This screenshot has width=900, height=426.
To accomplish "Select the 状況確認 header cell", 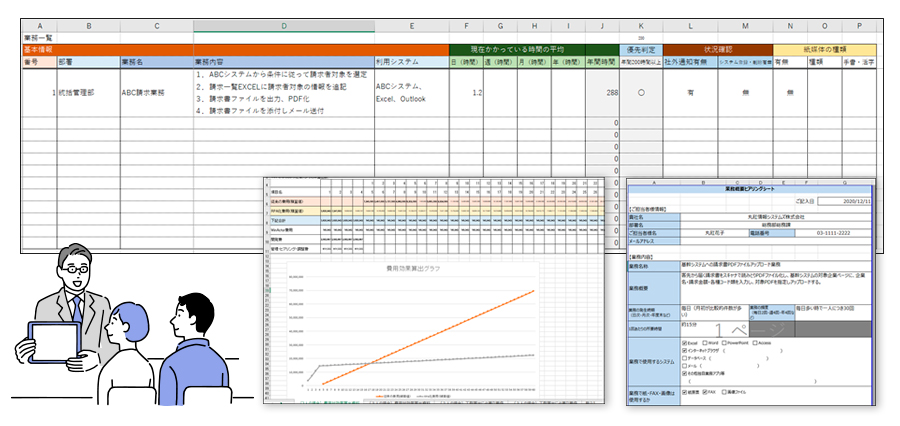I will 718,48.
